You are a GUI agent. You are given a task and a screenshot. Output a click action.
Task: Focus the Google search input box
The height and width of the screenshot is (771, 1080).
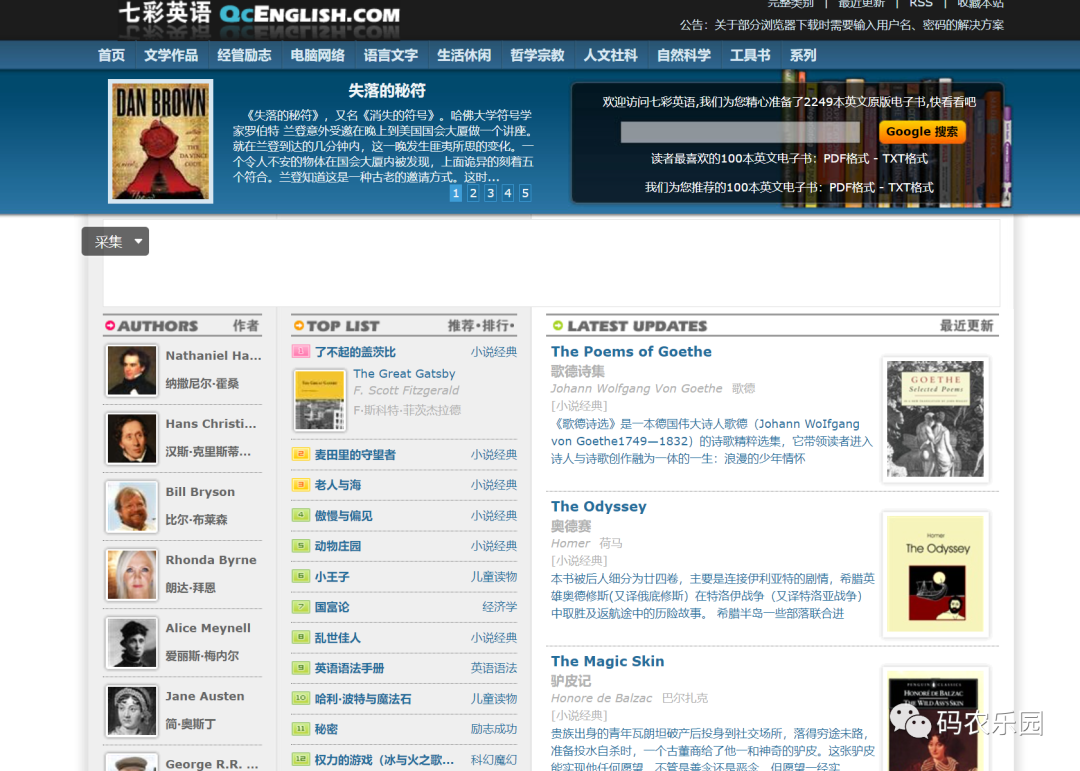tap(740, 132)
